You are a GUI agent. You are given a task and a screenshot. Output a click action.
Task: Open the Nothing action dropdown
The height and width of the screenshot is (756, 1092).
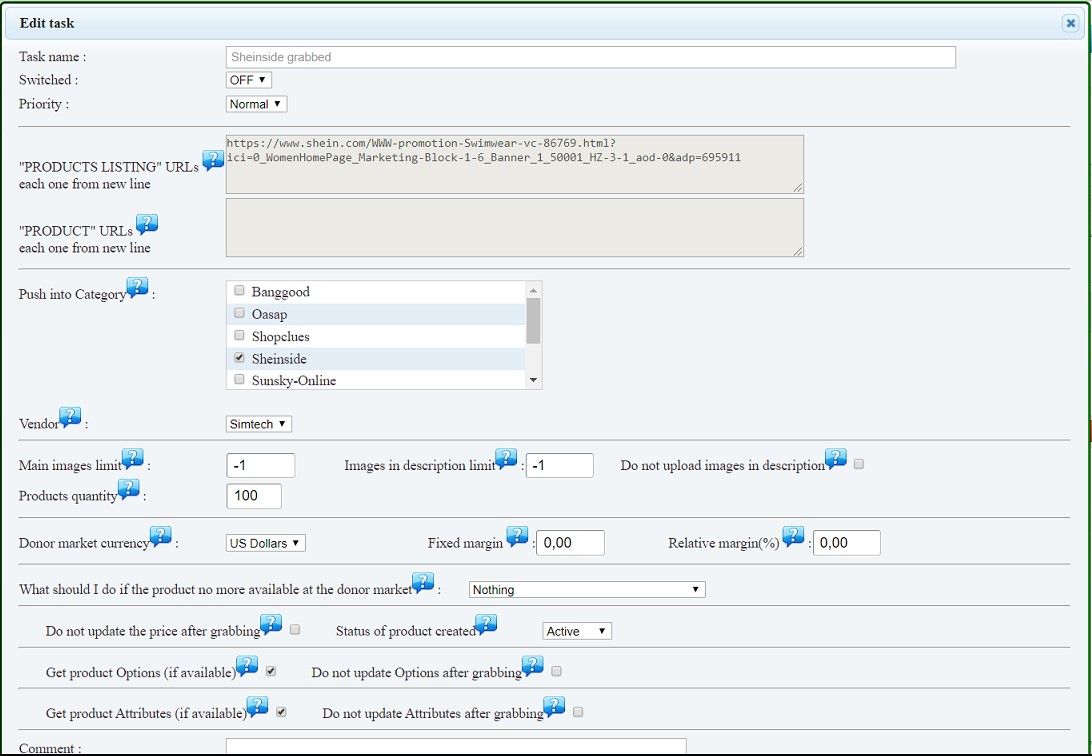(x=587, y=590)
